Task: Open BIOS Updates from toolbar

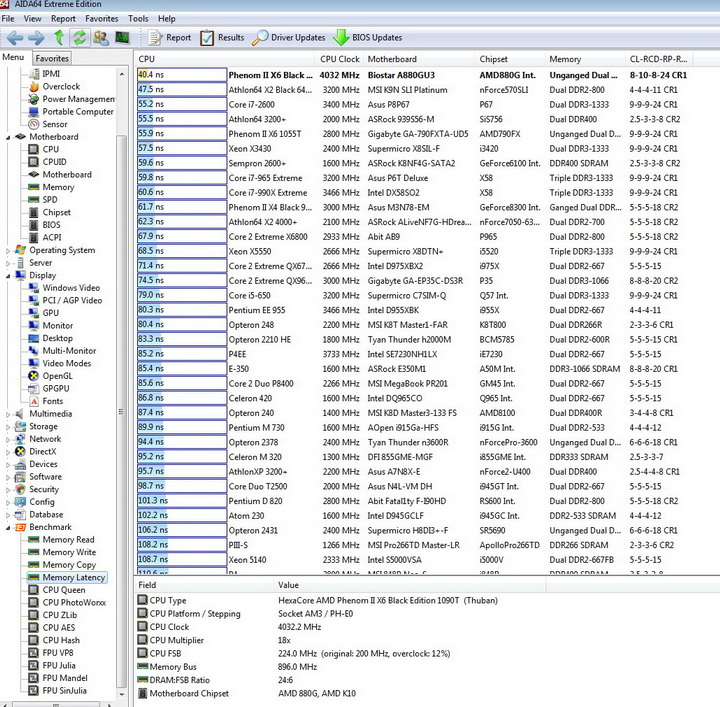Action: coord(367,38)
